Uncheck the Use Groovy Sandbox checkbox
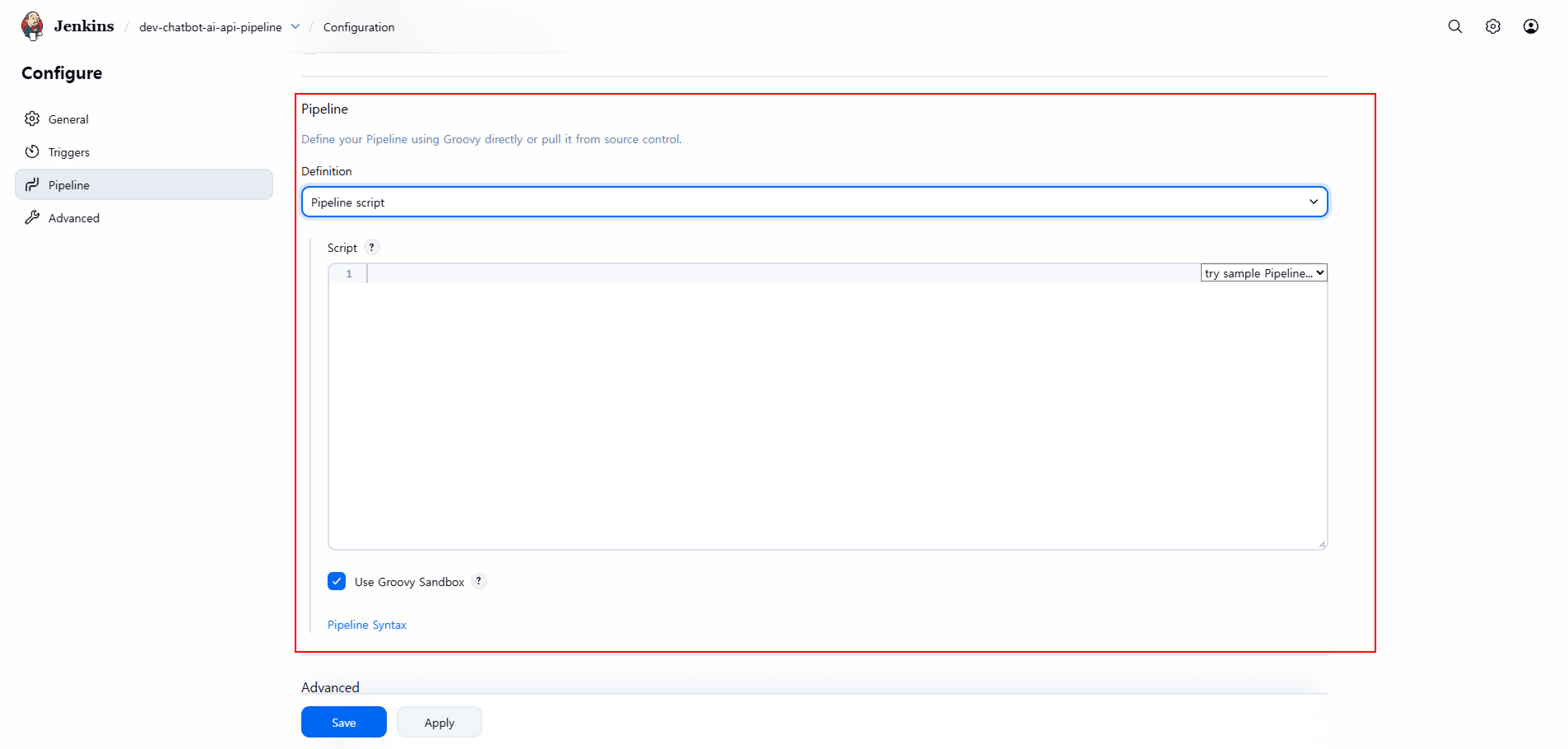Viewport: 1568px width, 749px height. (x=337, y=581)
